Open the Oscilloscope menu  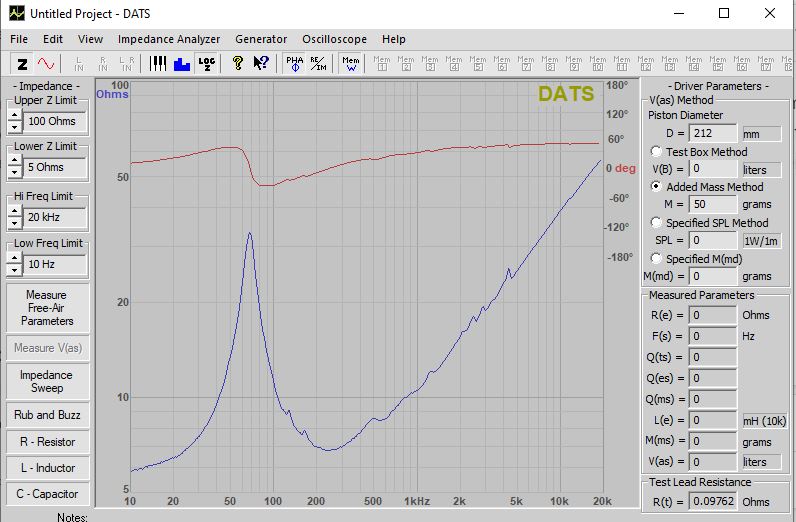[335, 39]
